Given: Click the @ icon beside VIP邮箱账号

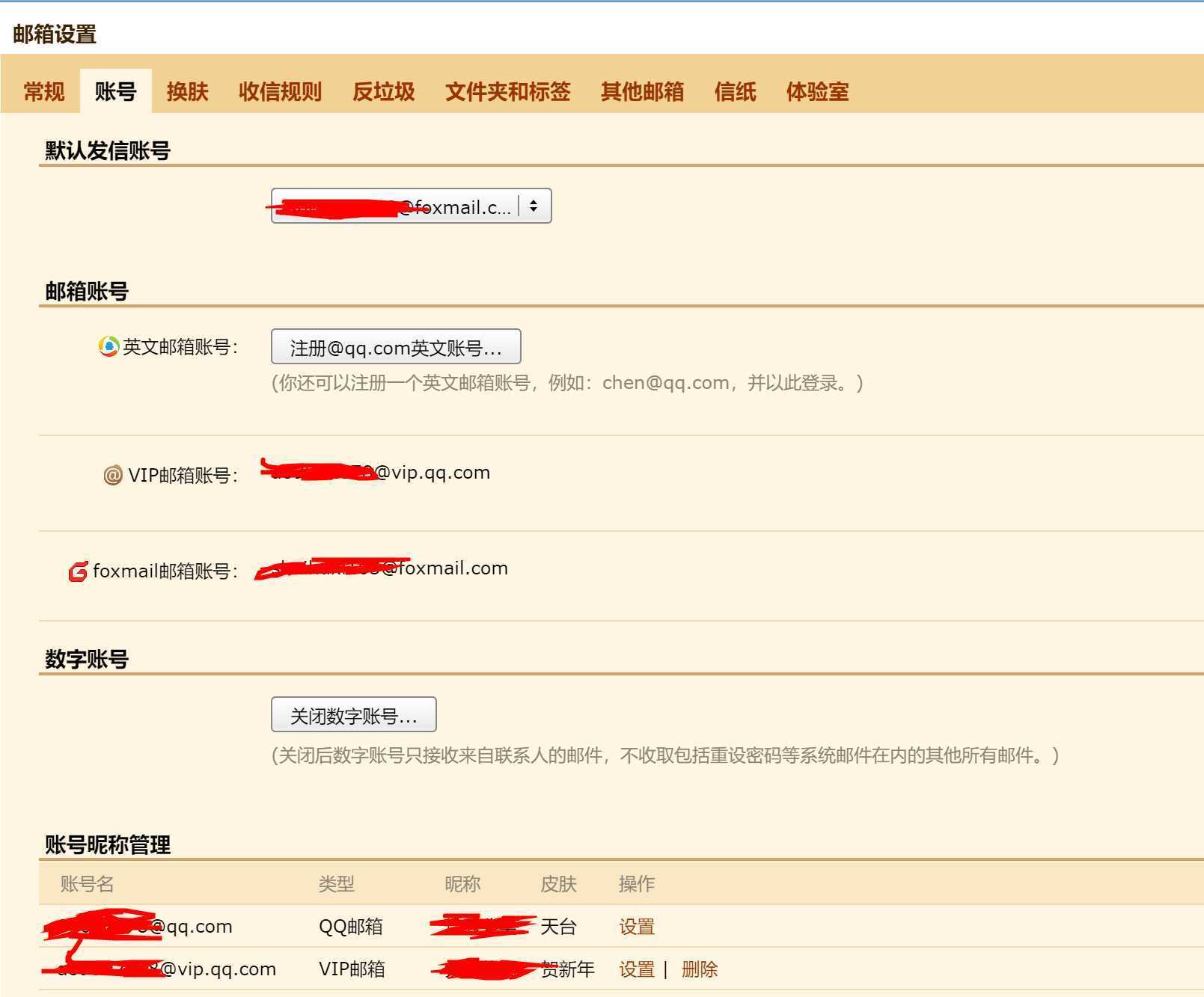Looking at the screenshot, I should pos(111,474).
